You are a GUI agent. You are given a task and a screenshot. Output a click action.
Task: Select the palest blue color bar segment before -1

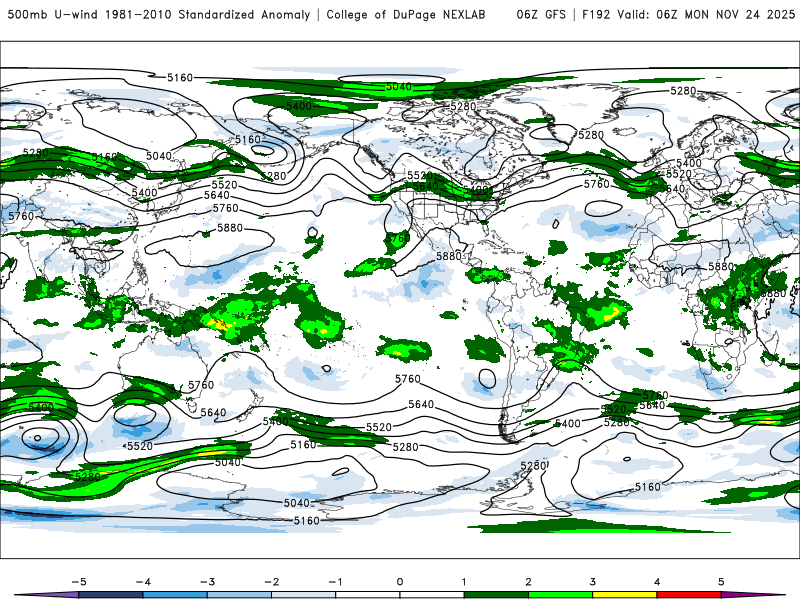click(304, 595)
